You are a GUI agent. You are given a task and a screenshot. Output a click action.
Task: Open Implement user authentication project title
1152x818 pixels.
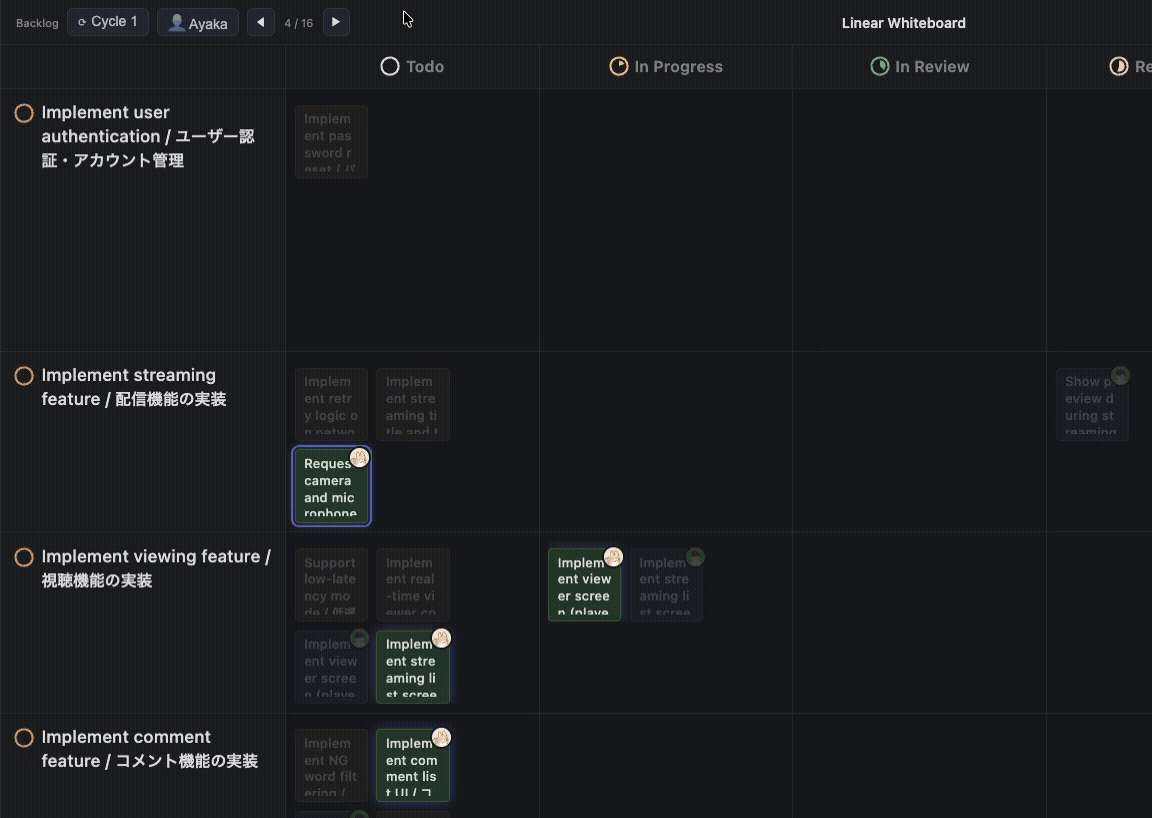click(148, 136)
